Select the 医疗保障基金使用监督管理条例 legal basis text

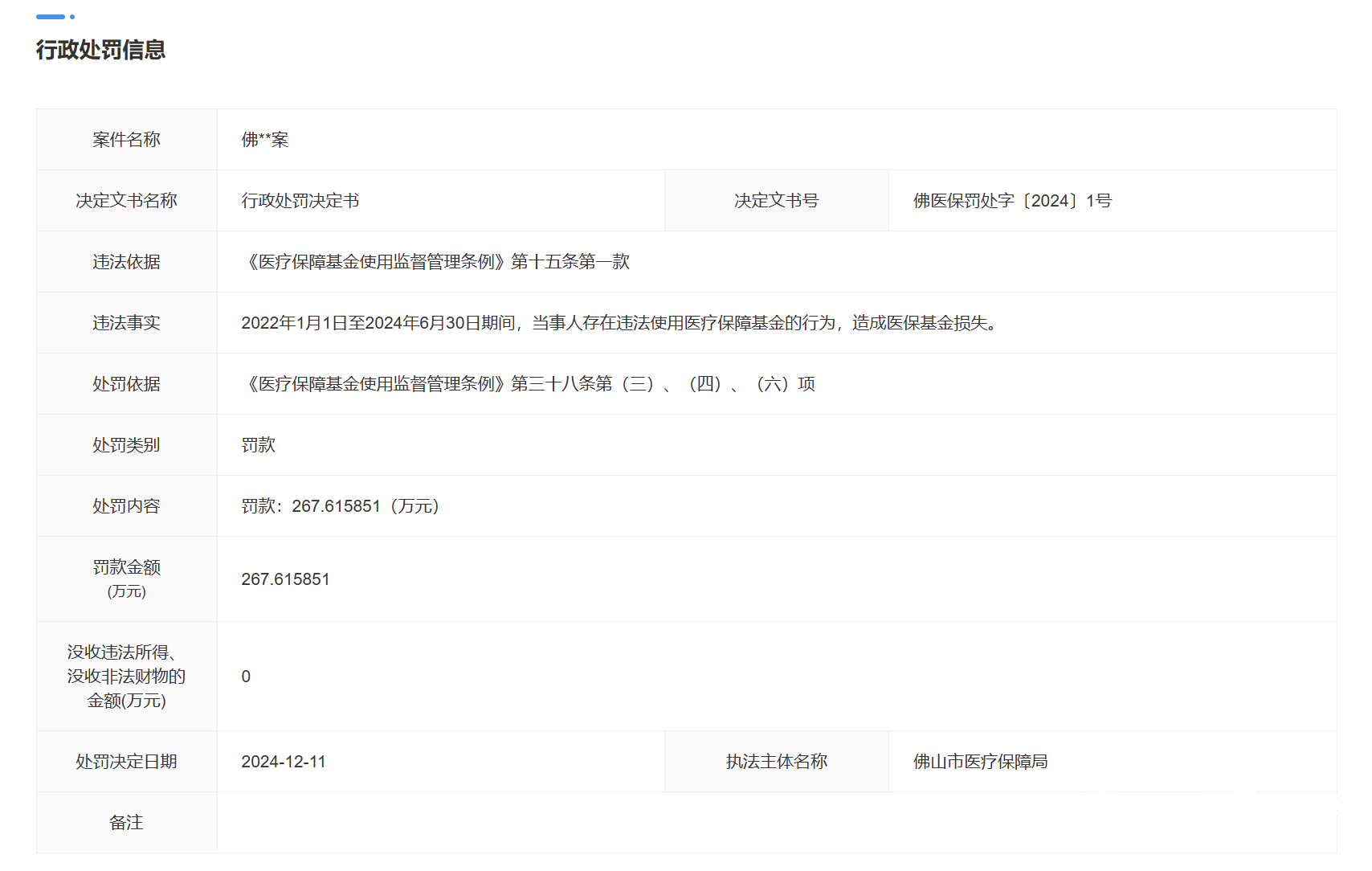click(437, 261)
